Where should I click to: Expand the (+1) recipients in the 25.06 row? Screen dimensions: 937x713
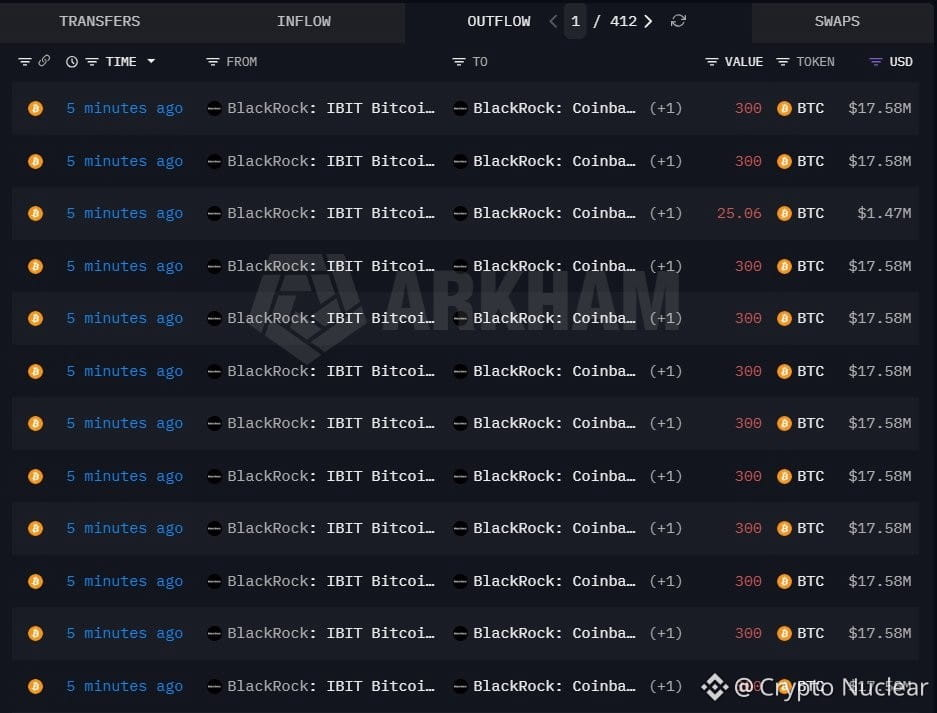click(x=666, y=213)
